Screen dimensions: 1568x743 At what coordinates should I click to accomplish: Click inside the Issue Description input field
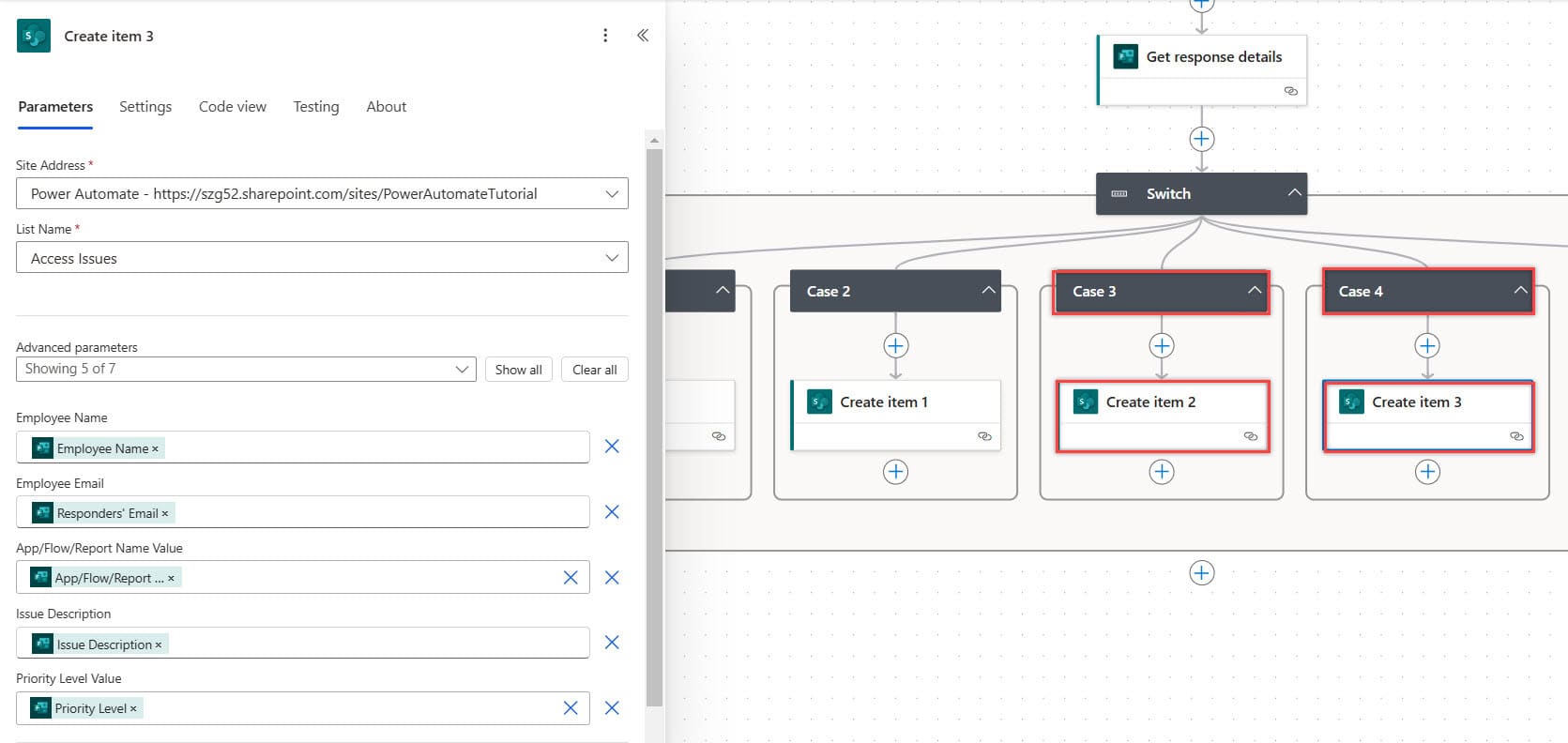point(302,644)
